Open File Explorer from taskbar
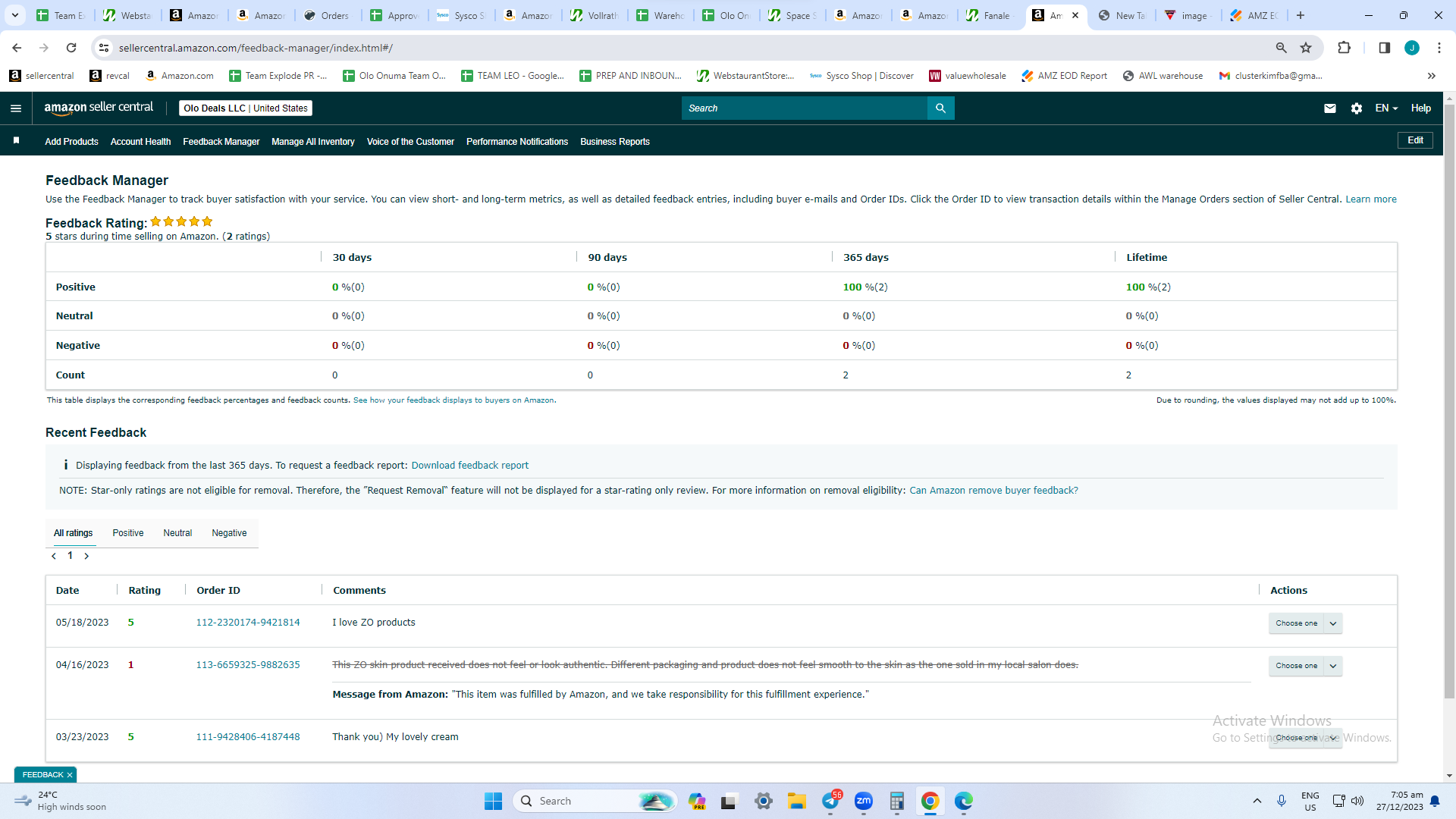Image resolution: width=1456 pixels, height=819 pixels. [796, 801]
